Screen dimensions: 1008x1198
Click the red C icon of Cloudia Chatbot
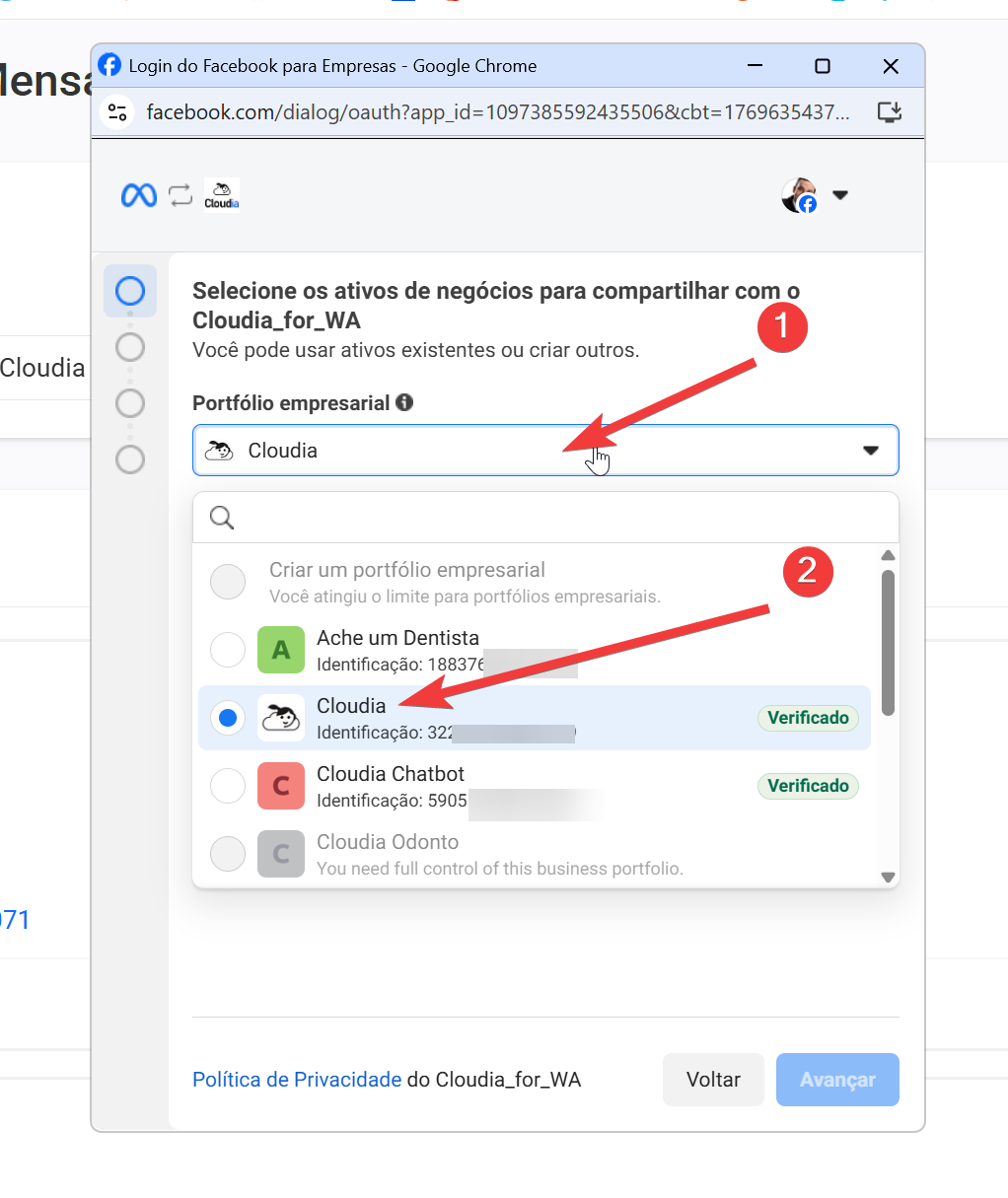click(x=281, y=786)
